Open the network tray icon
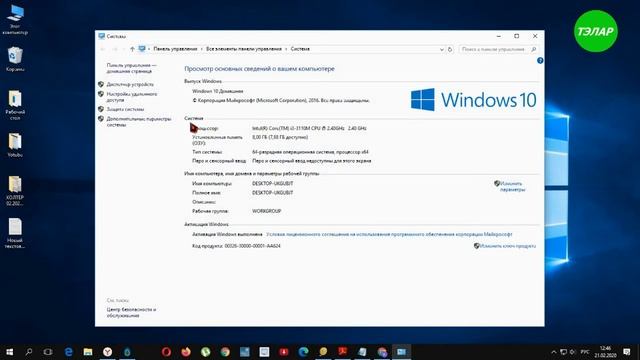Viewport: 640px width, 360px height. coord(563,352)
